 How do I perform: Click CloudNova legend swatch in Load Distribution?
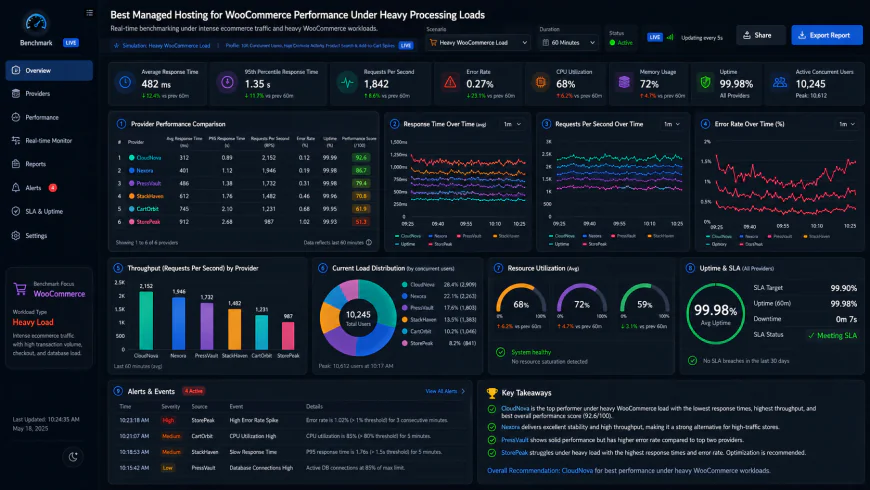coord(404,284)
